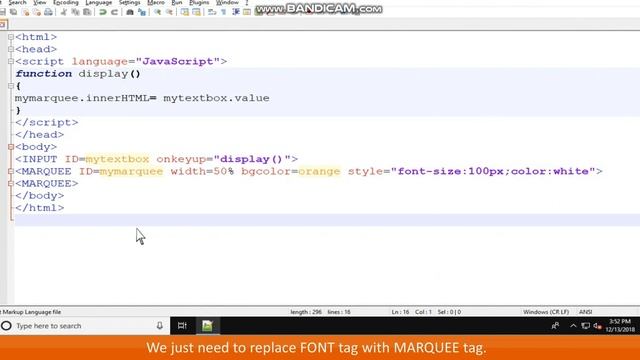Click the Type here to search box

pos(85,326)
